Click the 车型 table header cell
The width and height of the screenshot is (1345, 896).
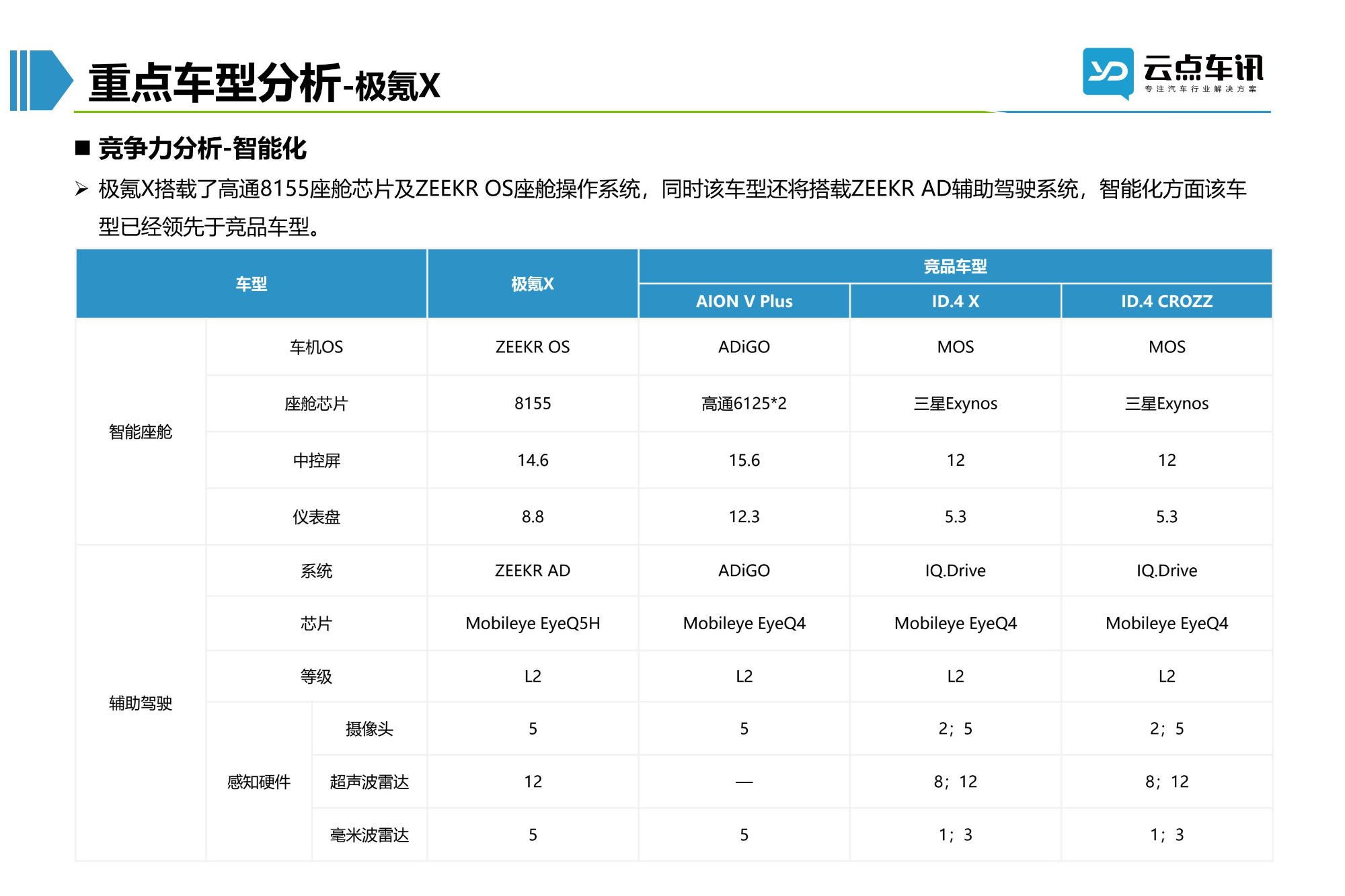click(x=252, y=284)
